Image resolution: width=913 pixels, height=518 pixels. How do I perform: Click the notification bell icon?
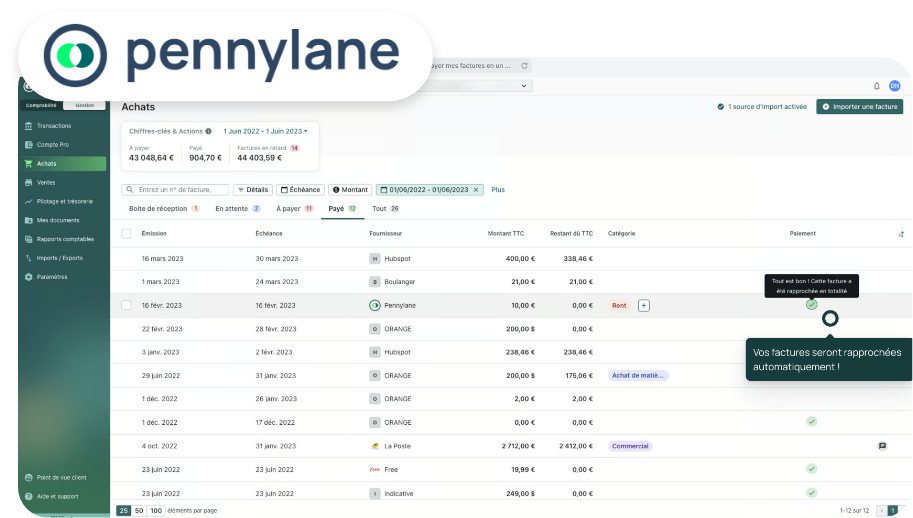pos(877,86)
